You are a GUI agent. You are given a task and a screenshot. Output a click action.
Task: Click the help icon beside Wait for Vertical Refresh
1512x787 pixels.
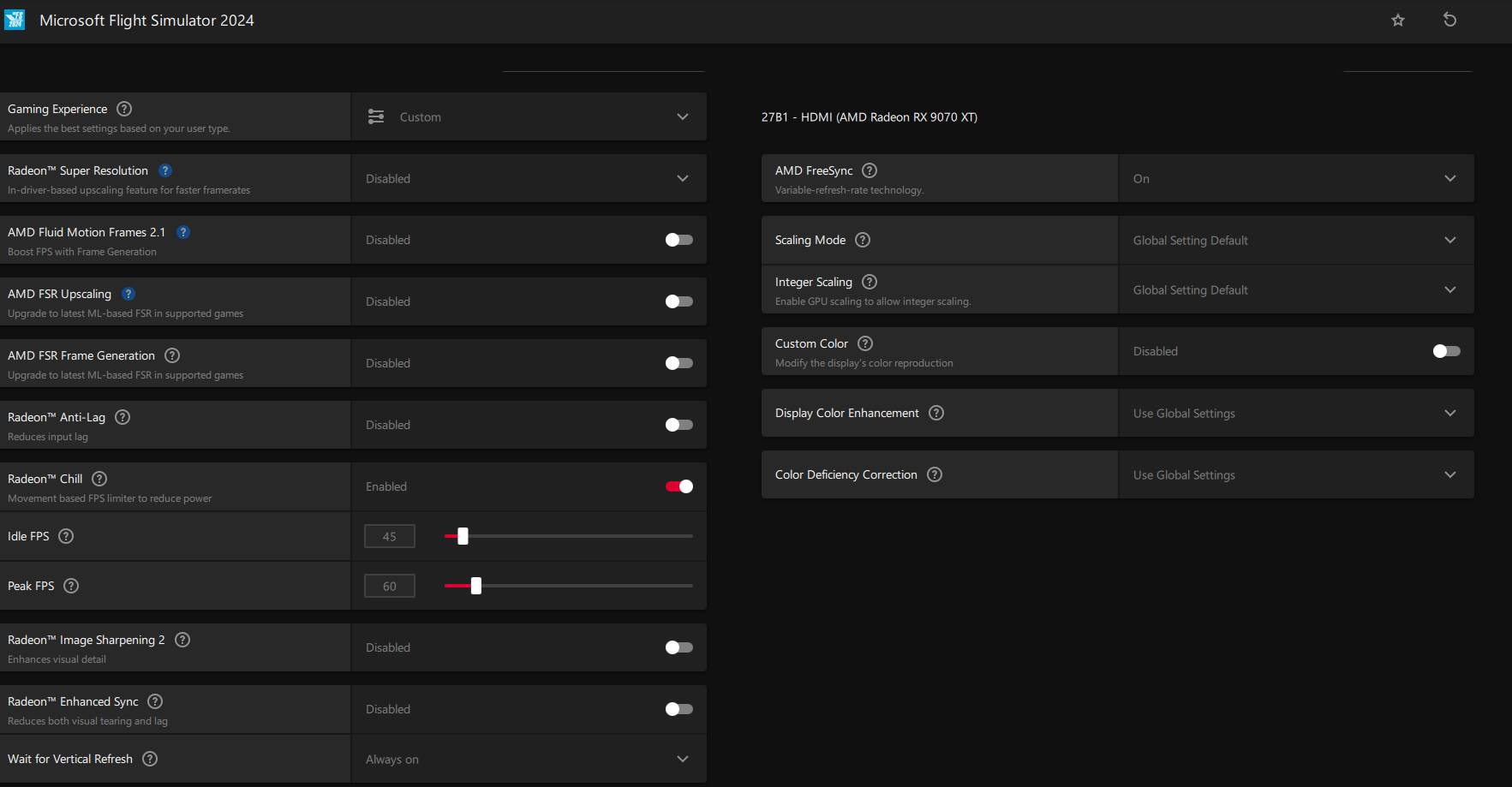coord(150,759)
